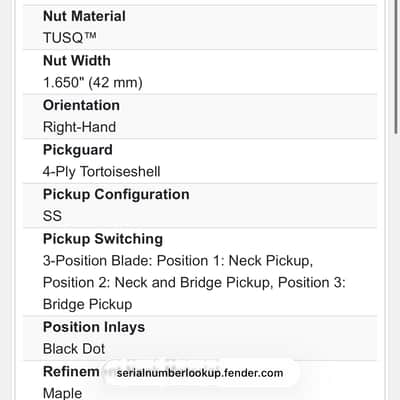Click the 1.650" (42 mm) value
The image size is (400, 400).
tap(93, 82)
